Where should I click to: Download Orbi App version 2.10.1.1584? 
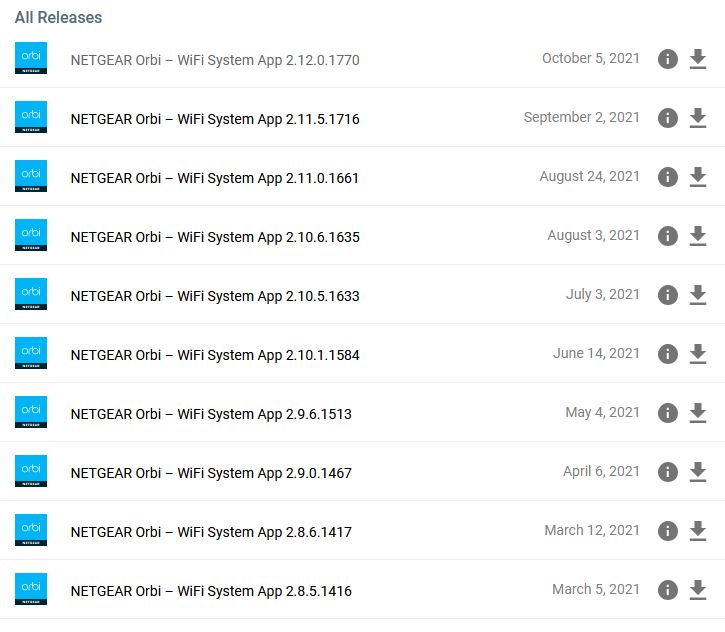[697, 354]
